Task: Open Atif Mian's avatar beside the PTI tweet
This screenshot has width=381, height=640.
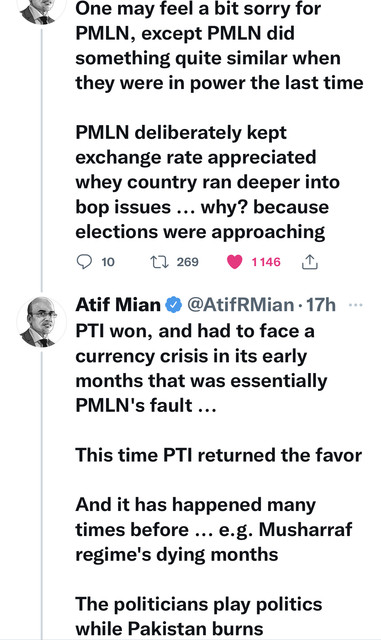Action: click(x=41, y=322)
